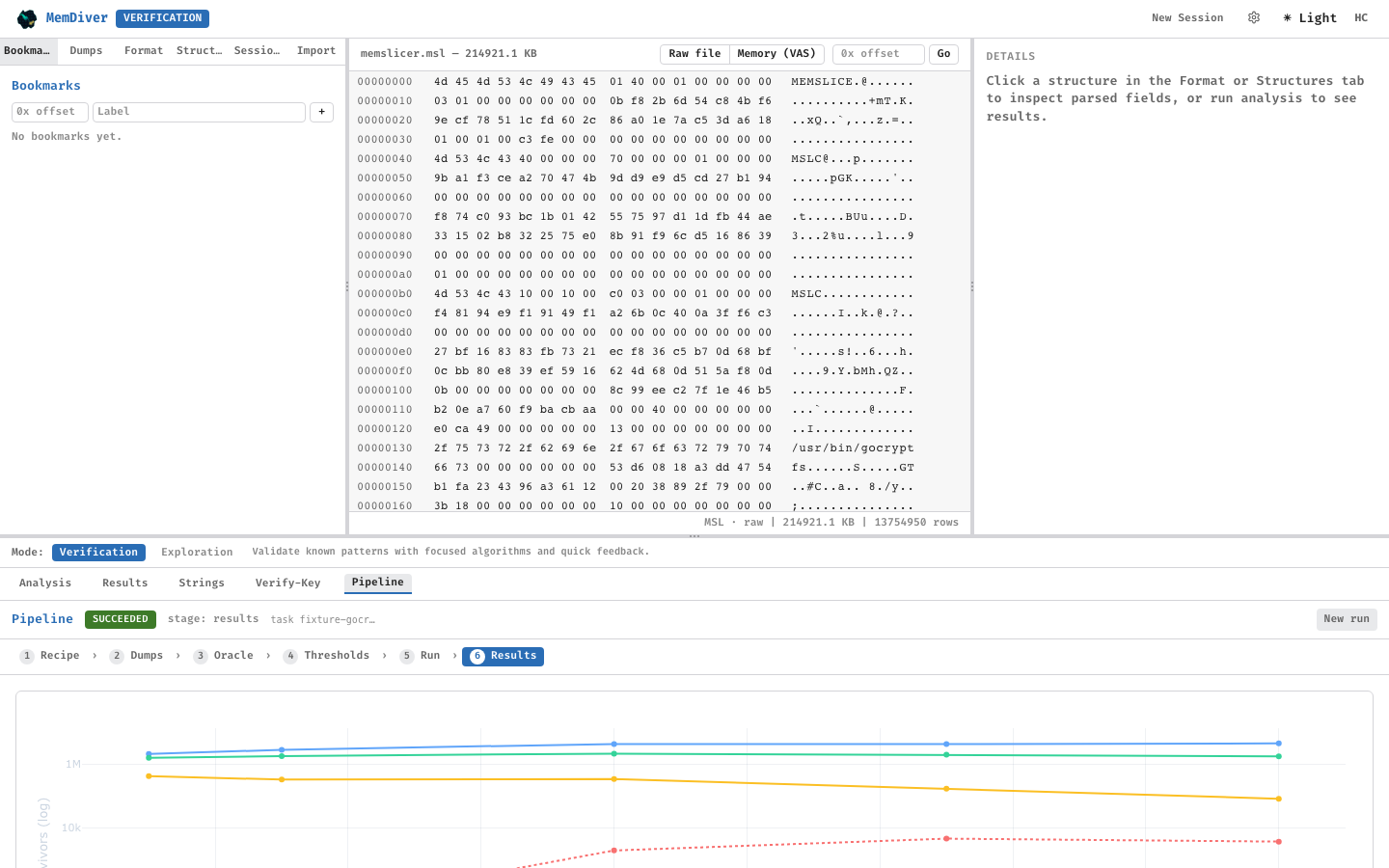Click the last red dotted chart point
This screenshot has width=1389, height=868.
coord(1279,842)
